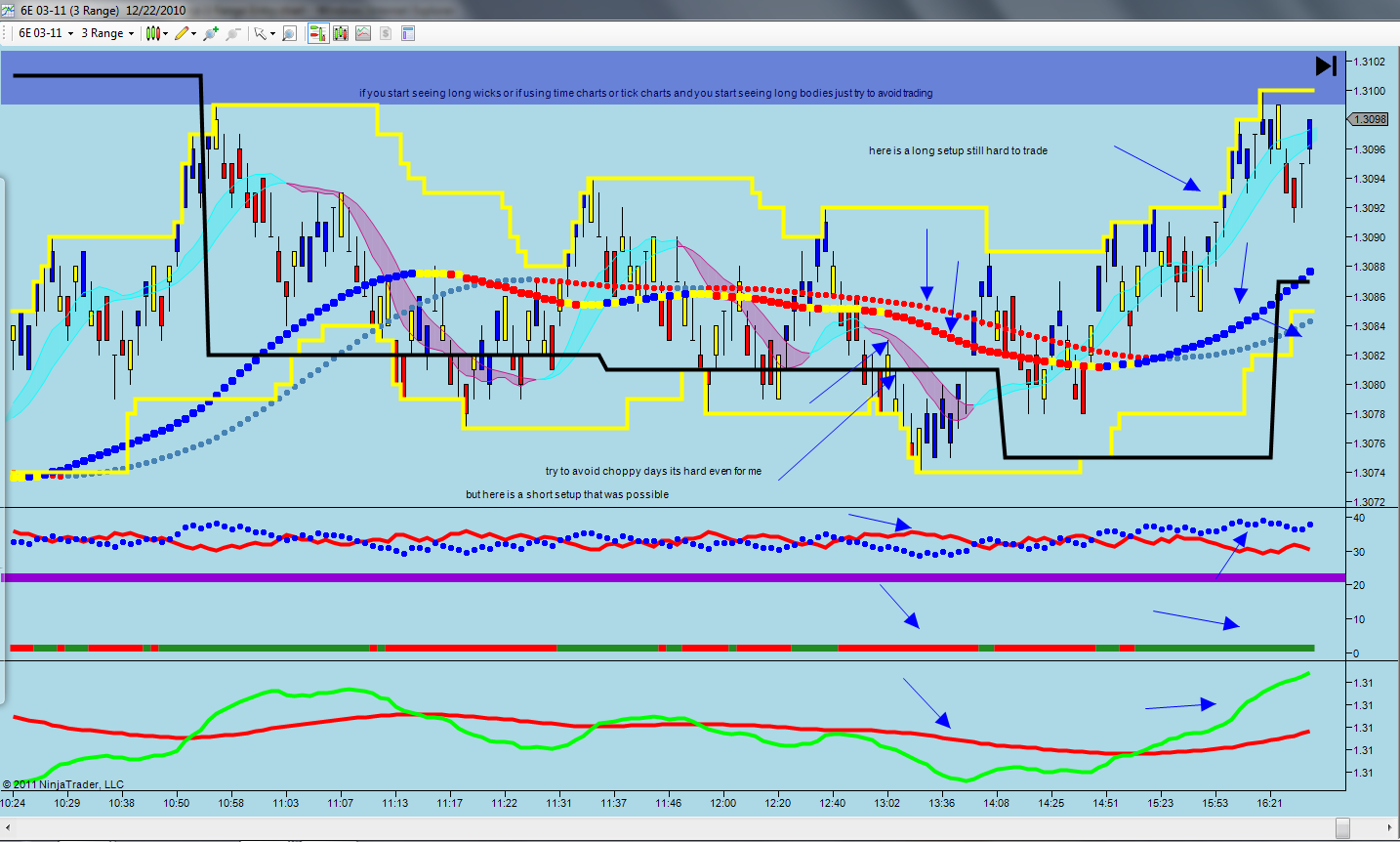Open the chart Properties icon
The image size is (1400, 842).
pos(408,33)
